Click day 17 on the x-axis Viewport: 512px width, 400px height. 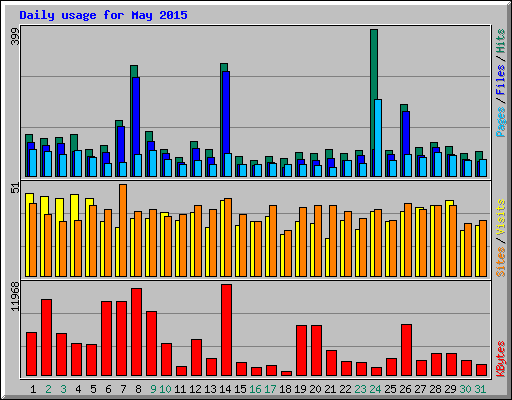270,389
